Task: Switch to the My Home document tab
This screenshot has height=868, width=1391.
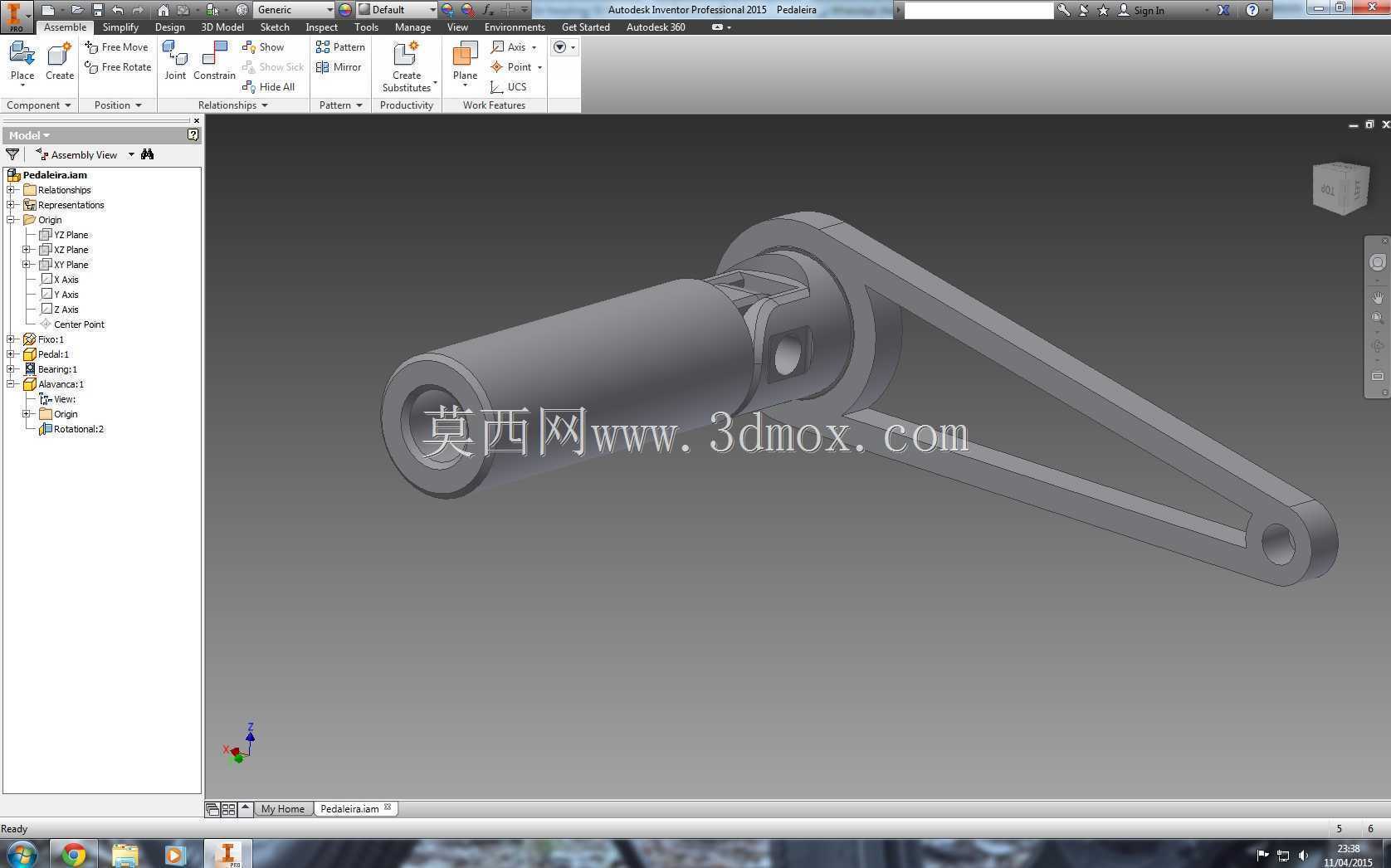Action: [283, 809]
